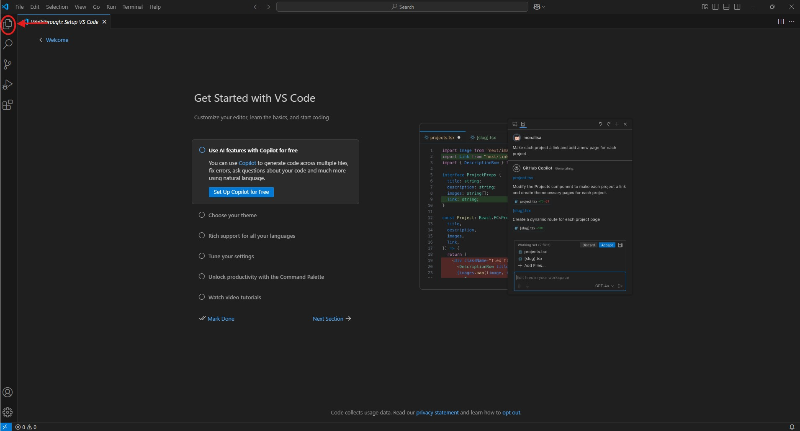The image size is (800, 431).
Task: Click the Copilot preview illustration image
Action: 526,207
